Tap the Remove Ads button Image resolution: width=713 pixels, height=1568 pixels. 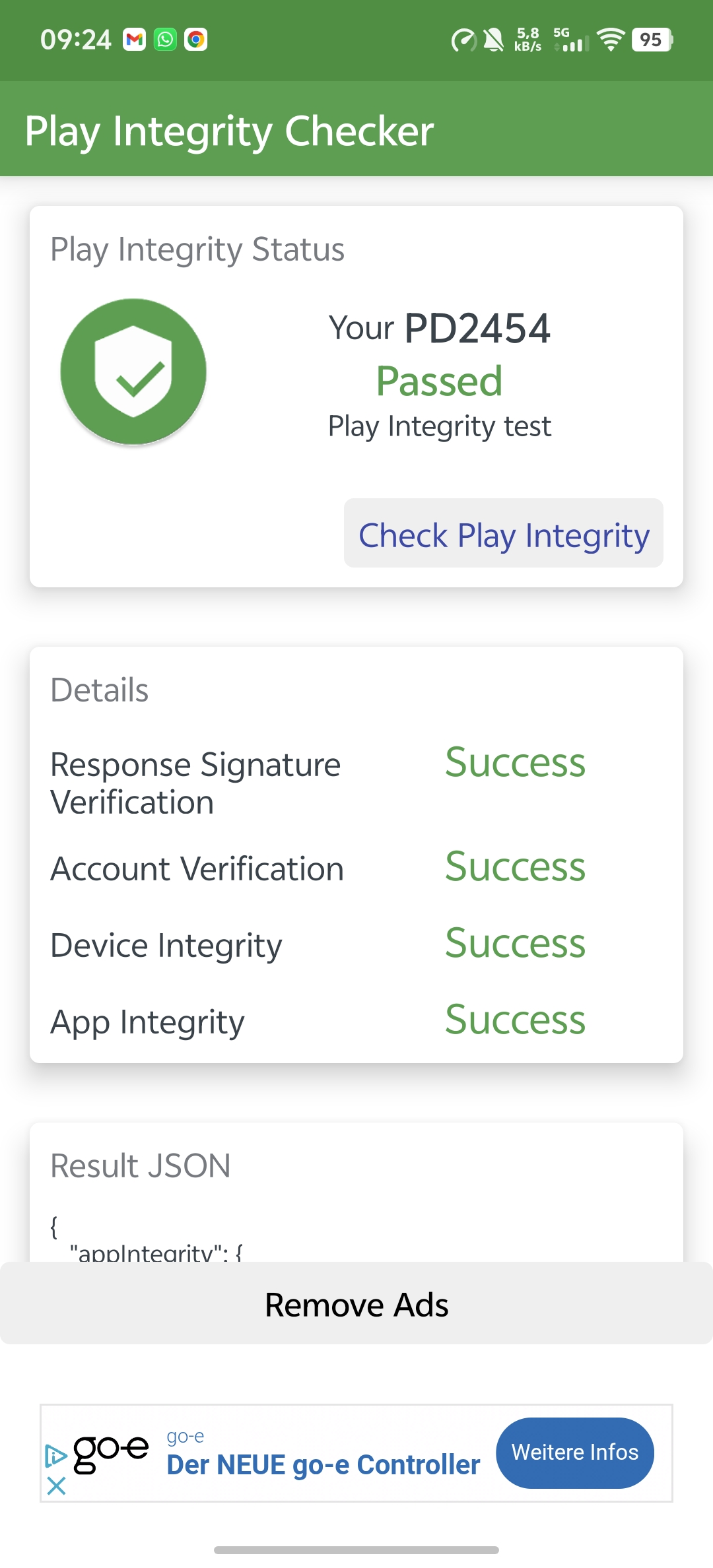coord(356,1303)
